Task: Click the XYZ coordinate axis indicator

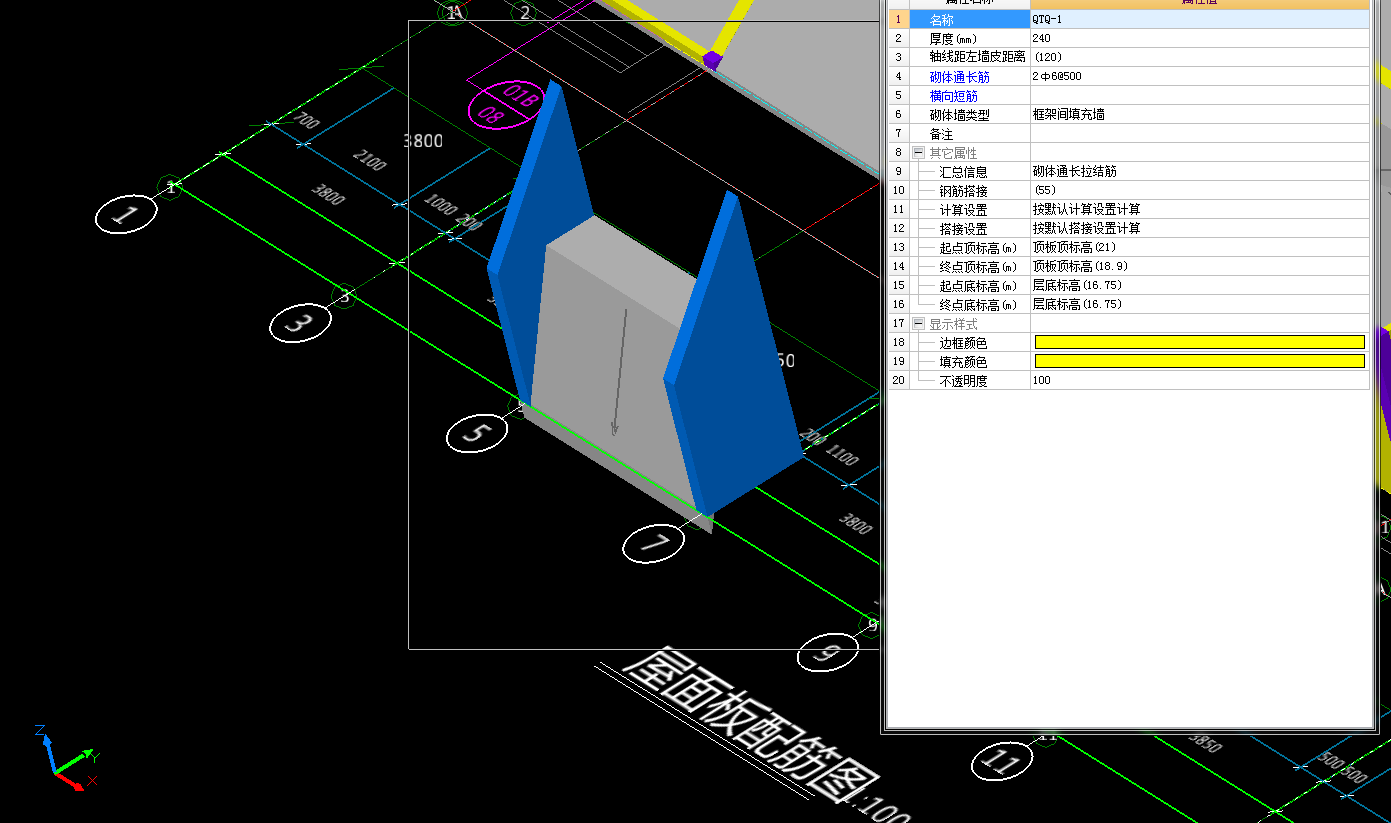Action: coord(64,758)
